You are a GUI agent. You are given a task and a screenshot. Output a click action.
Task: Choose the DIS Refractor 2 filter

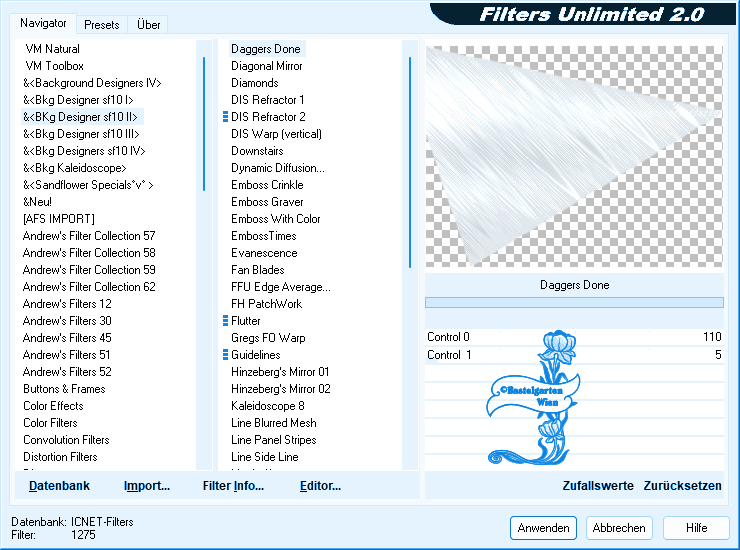click(268, 117)
